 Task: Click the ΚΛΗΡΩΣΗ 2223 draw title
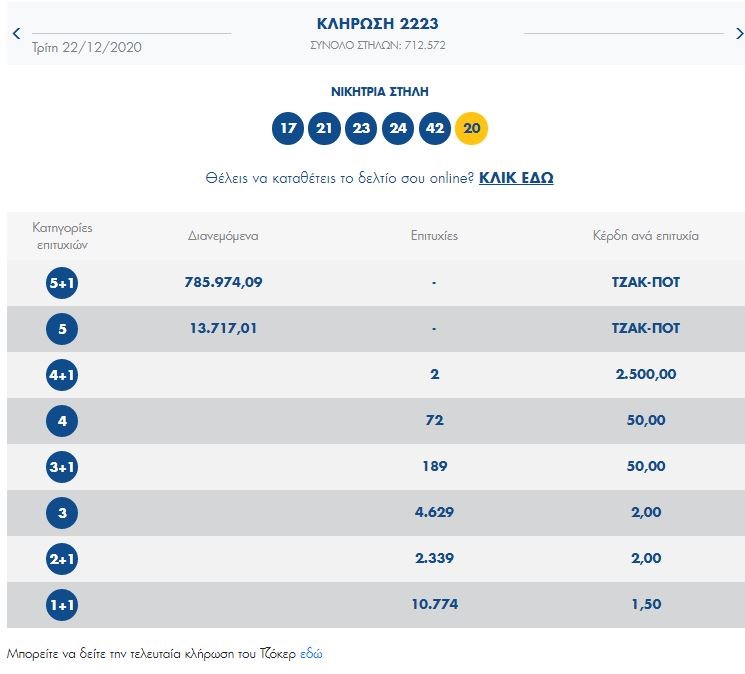(x=377, y=24)
